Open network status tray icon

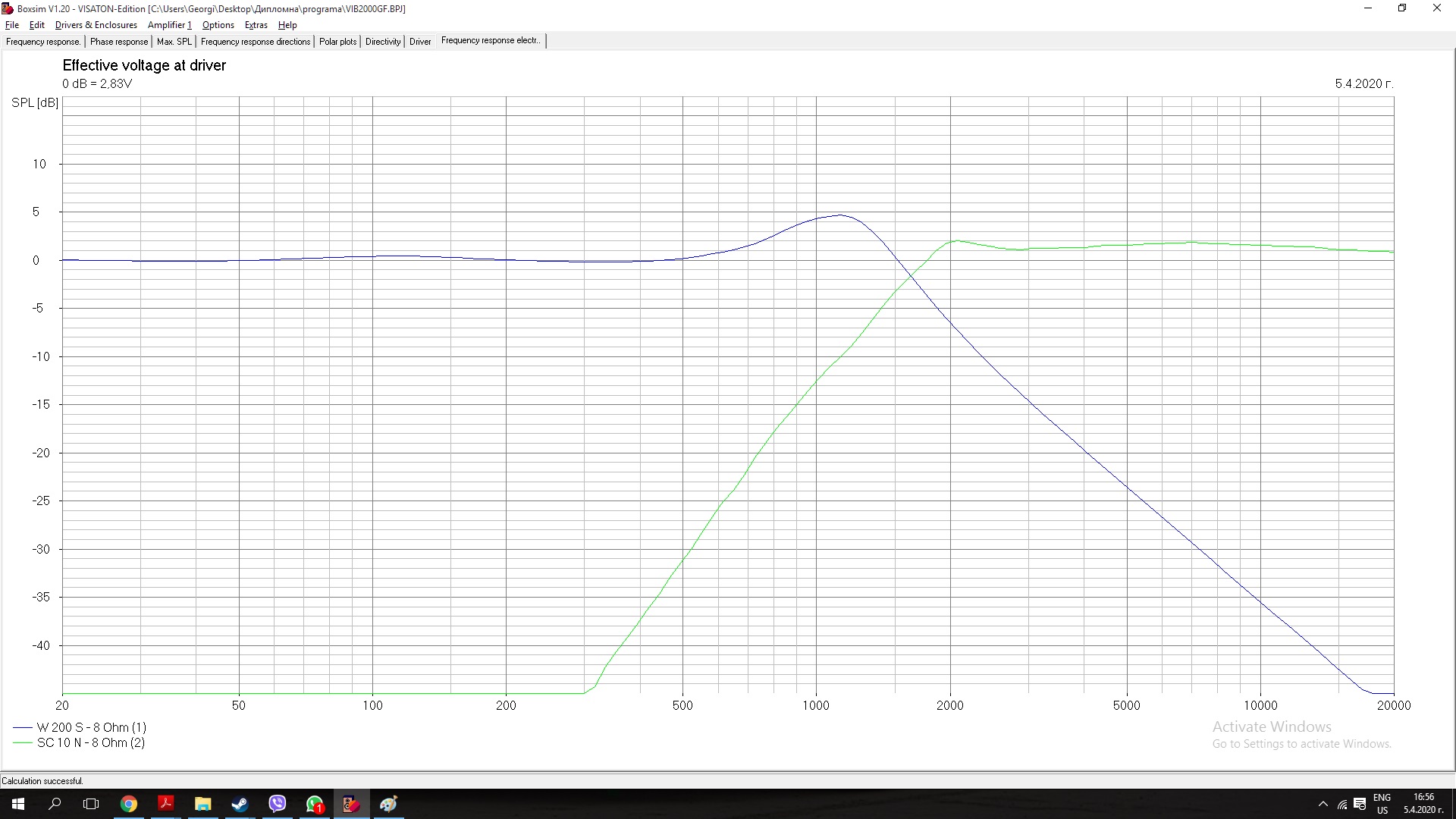(1342, 804)
